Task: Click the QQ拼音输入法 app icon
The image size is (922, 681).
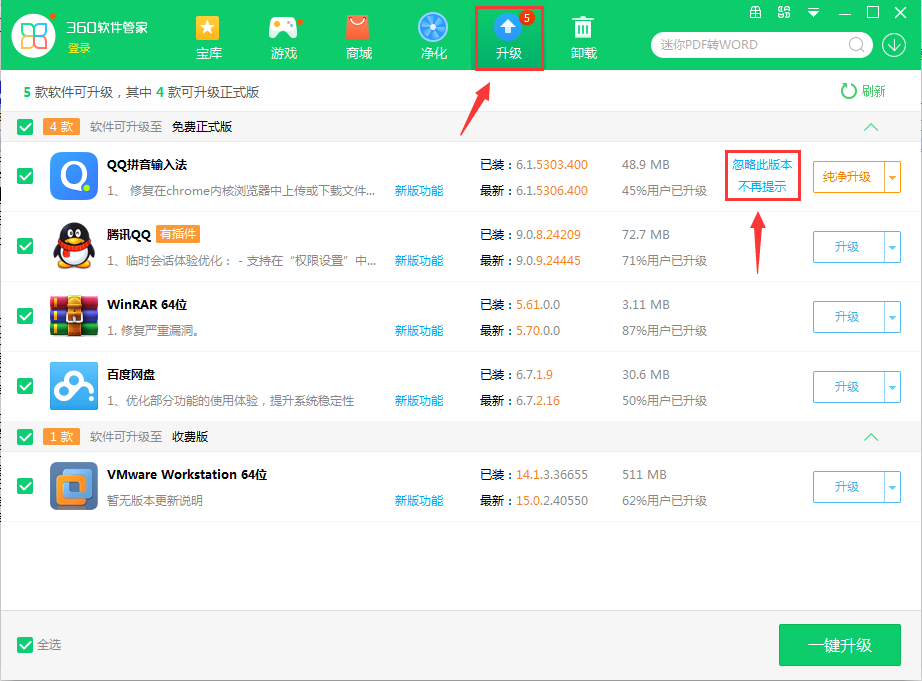Action: point(74,176)
